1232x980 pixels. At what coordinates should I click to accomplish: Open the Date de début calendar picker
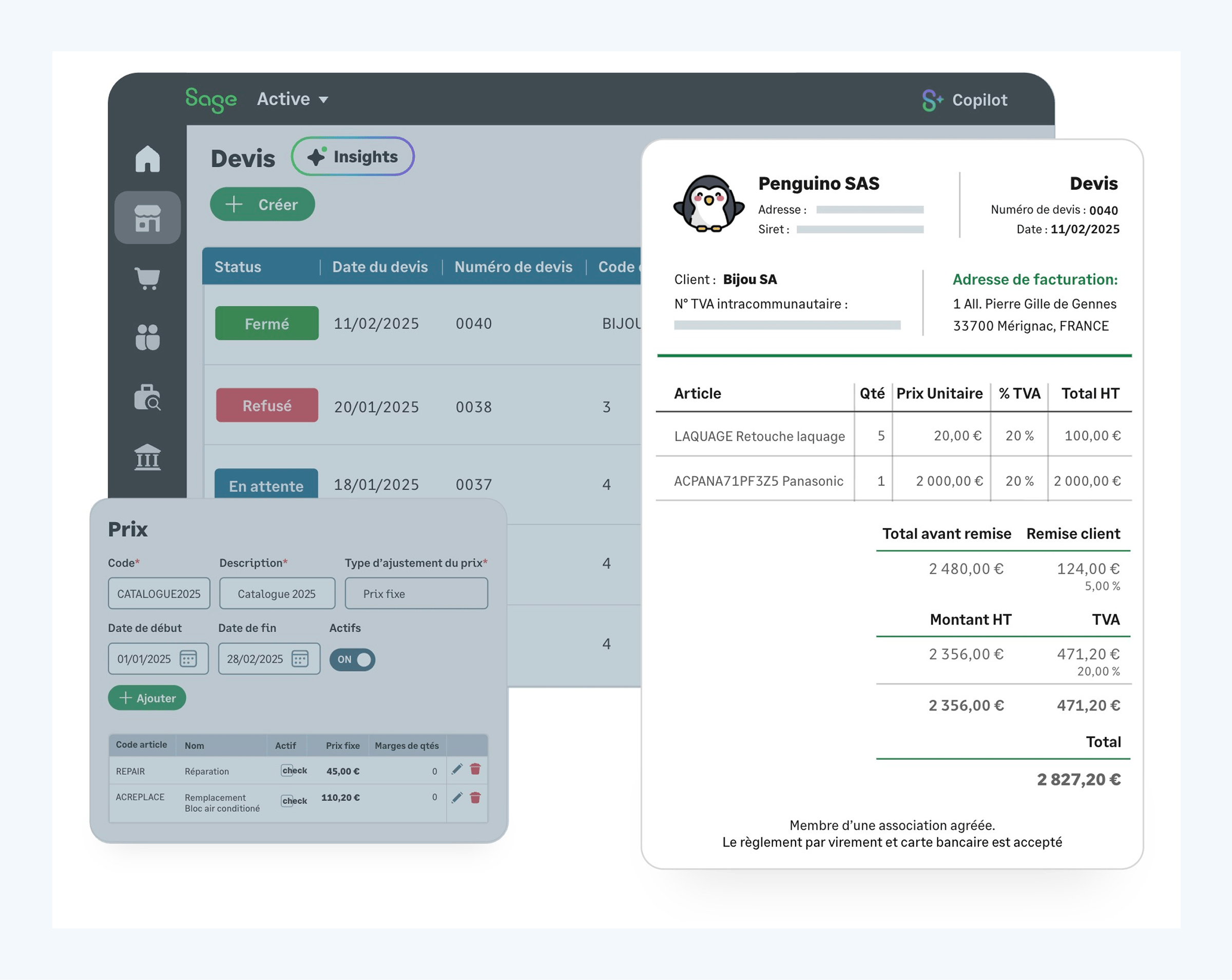click(188, 658)
